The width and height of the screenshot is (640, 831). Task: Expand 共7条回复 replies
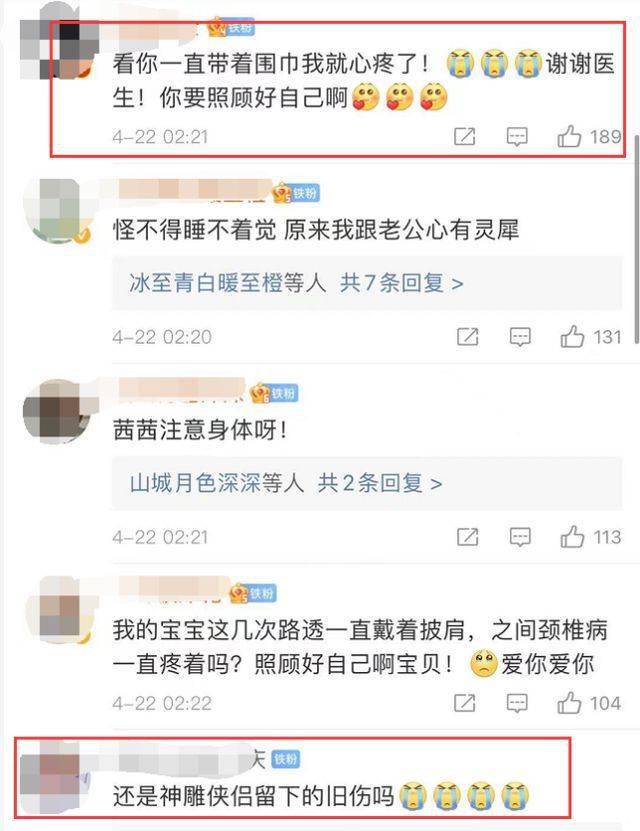point(402,283)
